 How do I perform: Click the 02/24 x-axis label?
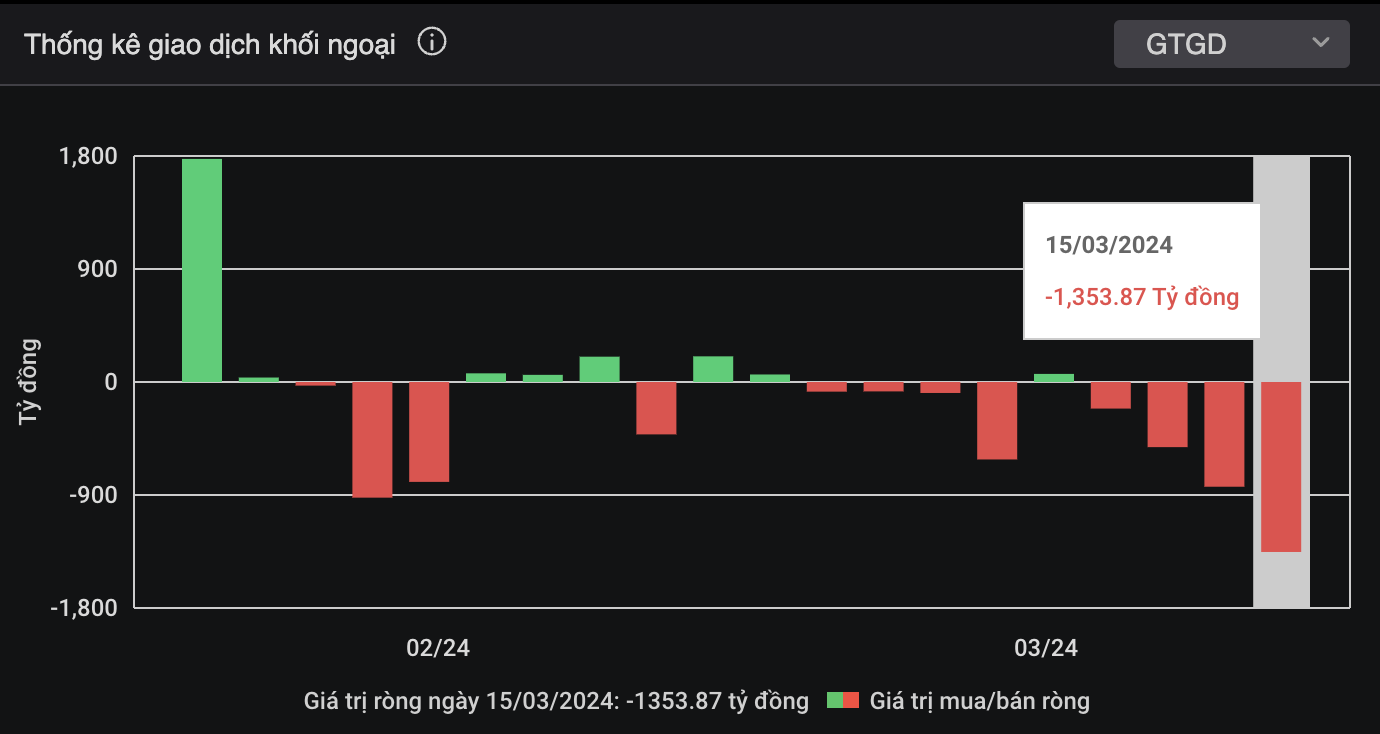[x=438, y=648]
